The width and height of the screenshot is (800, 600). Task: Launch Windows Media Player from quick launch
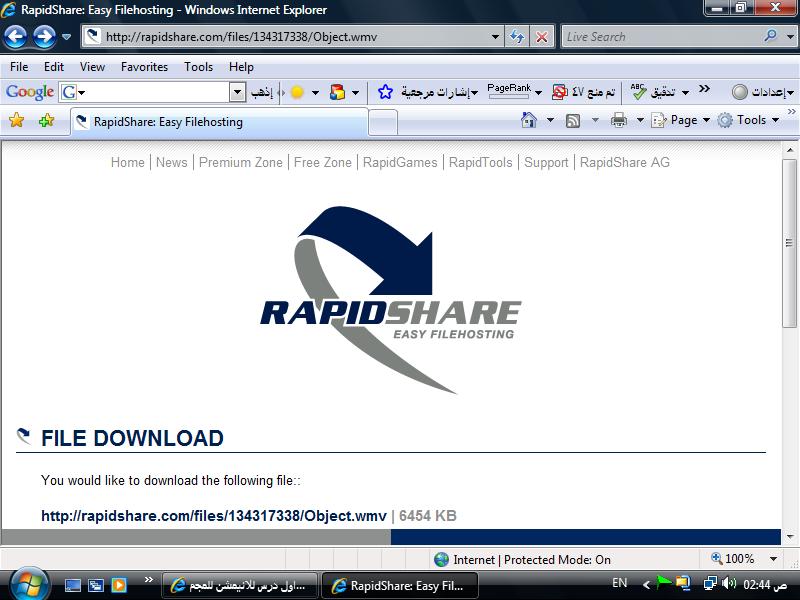tap(119, 585)
